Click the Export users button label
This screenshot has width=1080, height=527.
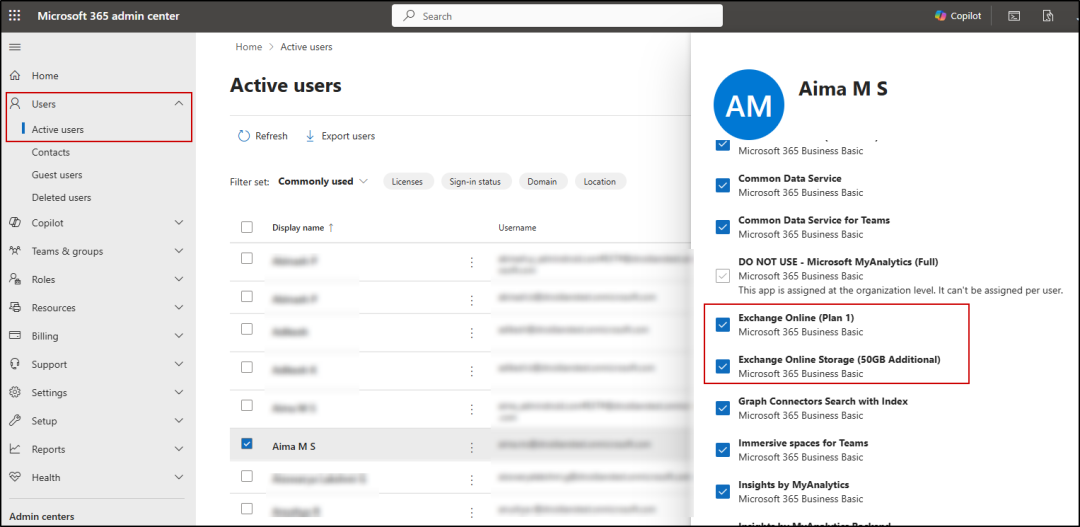[349, 136]
